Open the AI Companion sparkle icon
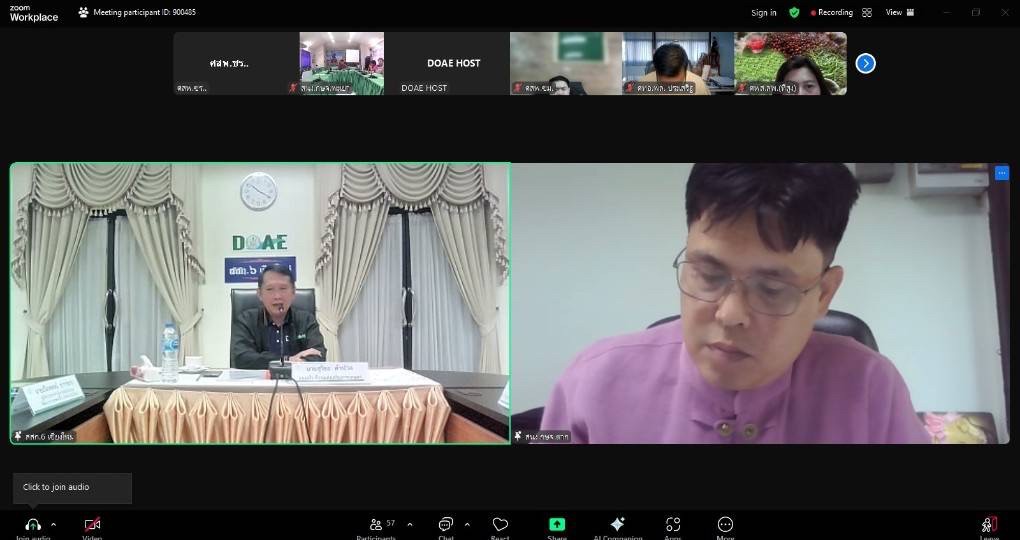Image resolution: width=1020 pixels, height=540 pixels. pos(617,525)
